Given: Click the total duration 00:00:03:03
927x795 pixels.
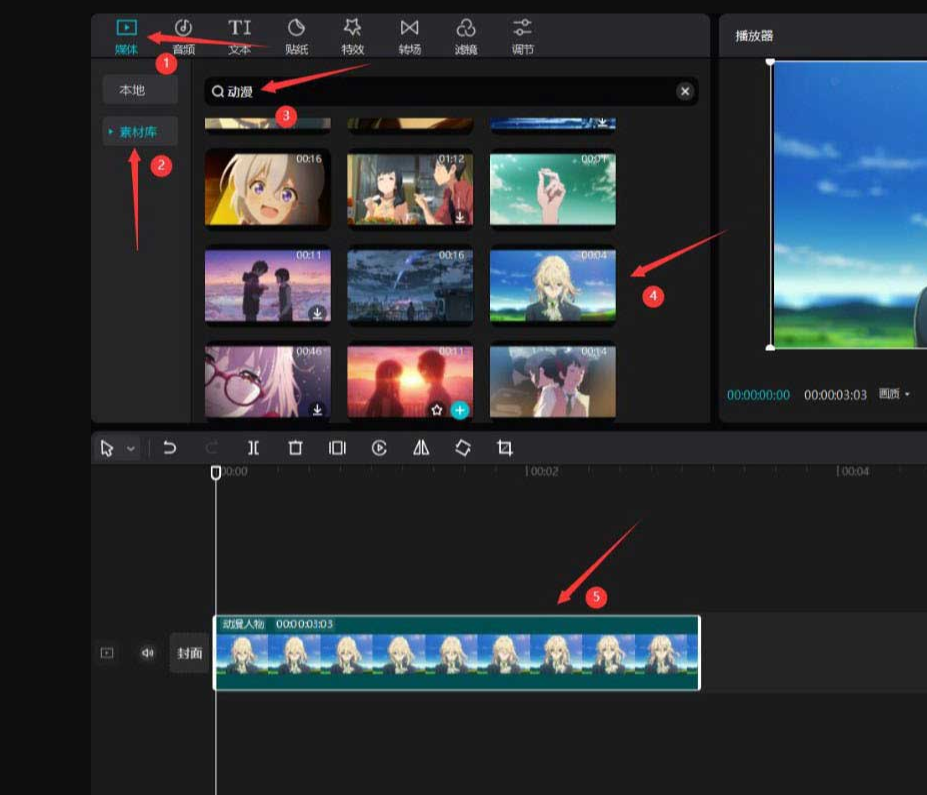Looking at the screenshot, I should 835,395.
